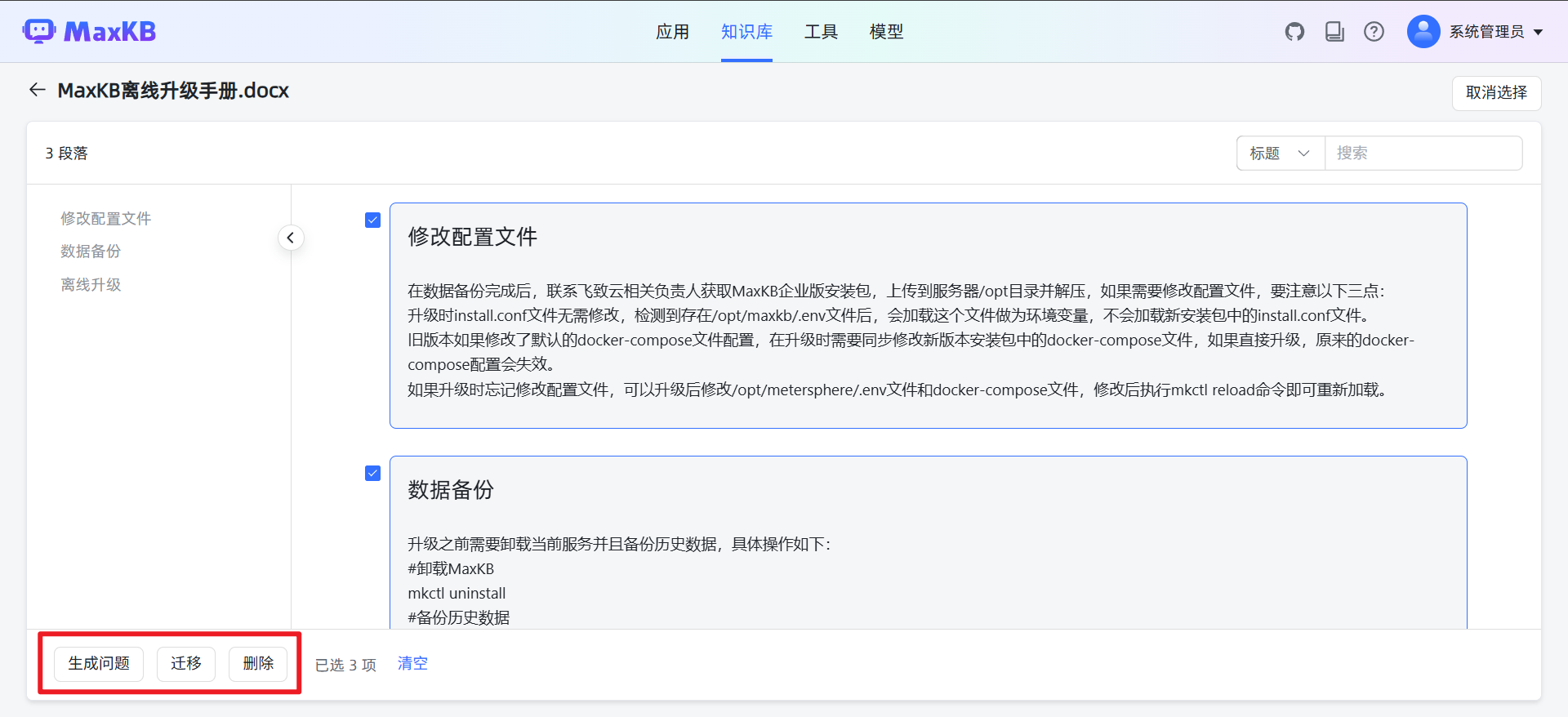Collapse the paragraph outline sidebar
This screenshot has width=1568, height=717.
[291, 238]
